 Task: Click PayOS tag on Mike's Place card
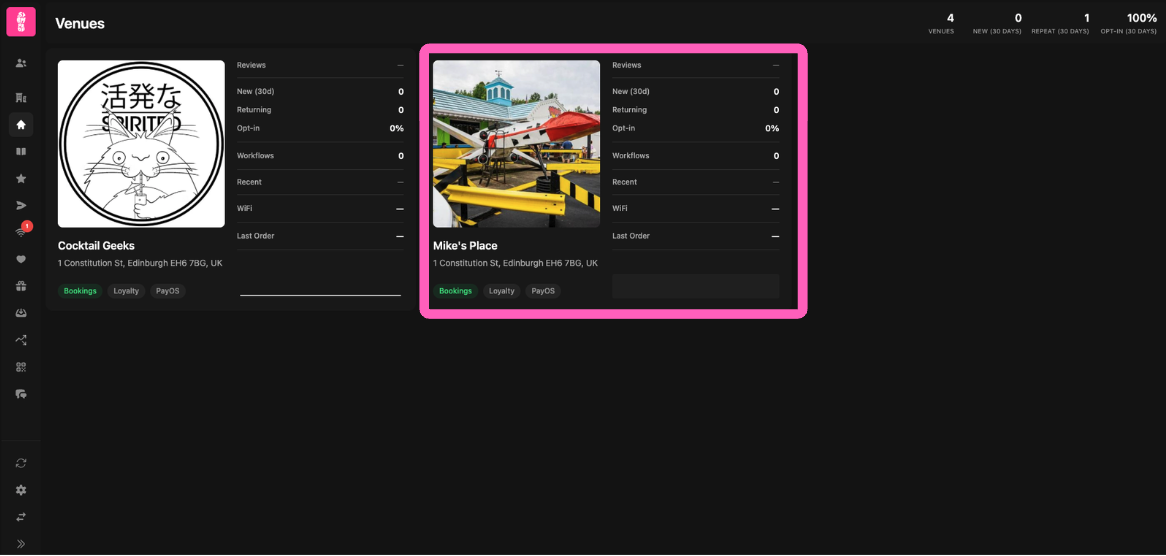543,291
